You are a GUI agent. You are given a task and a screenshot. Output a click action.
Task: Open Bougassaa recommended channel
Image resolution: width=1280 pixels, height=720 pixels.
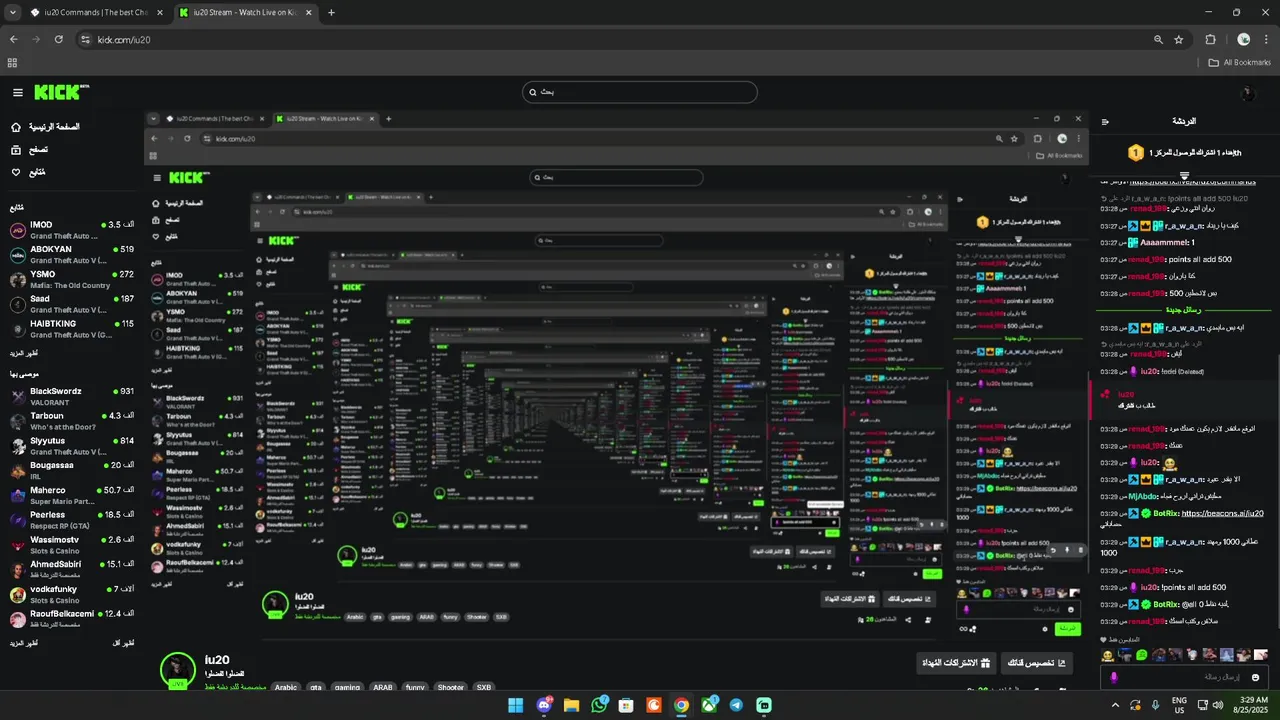[x=72, y=470]
